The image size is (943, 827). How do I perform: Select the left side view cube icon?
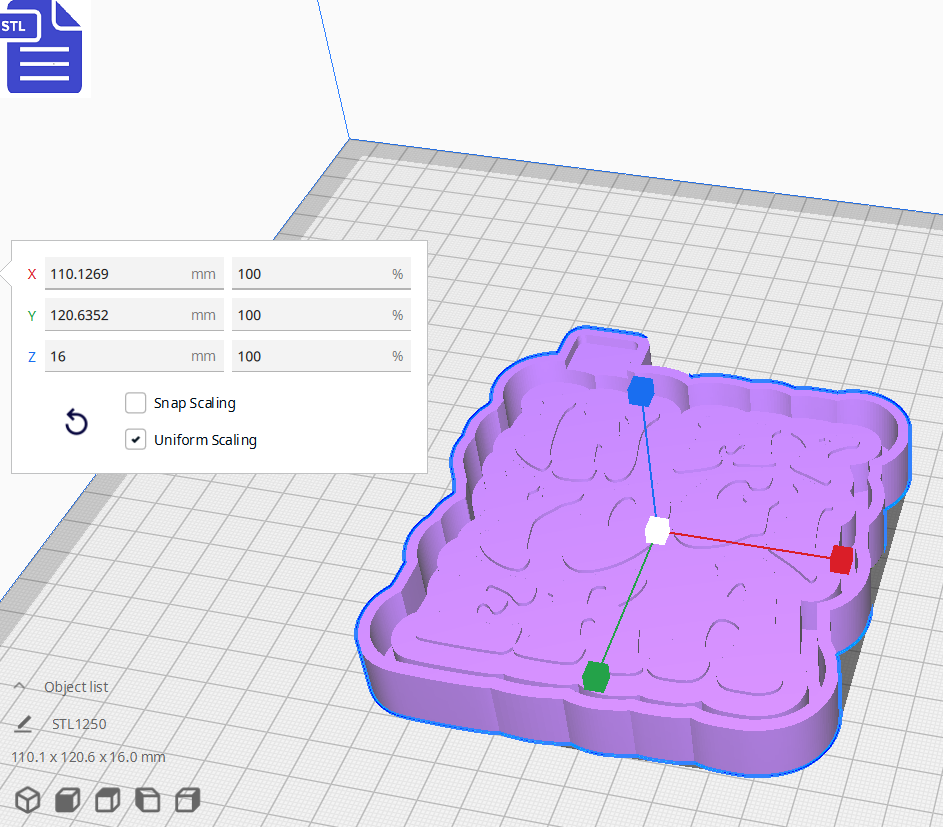pos(147,800)
